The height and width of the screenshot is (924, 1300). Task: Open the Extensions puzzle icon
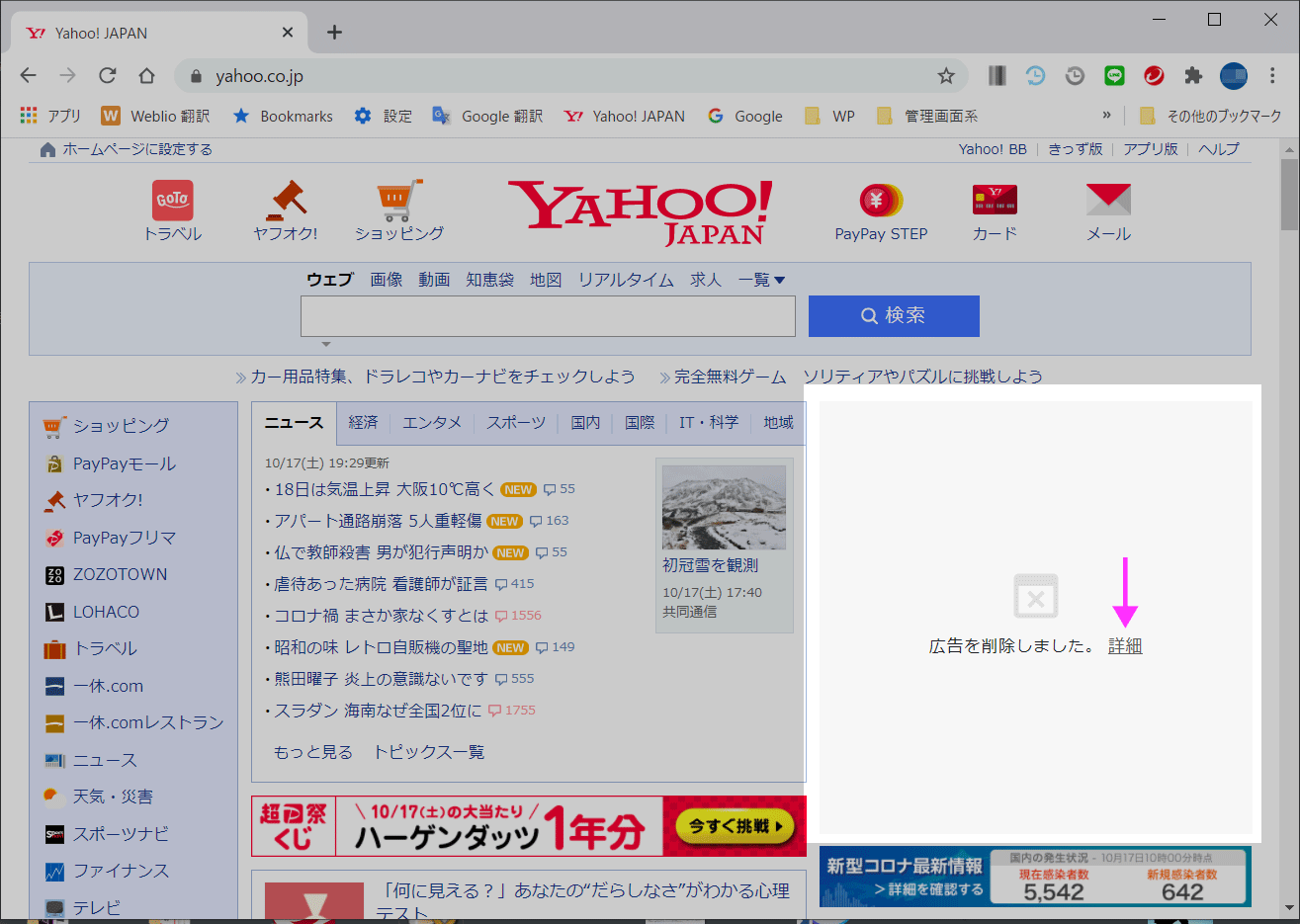1193,76
